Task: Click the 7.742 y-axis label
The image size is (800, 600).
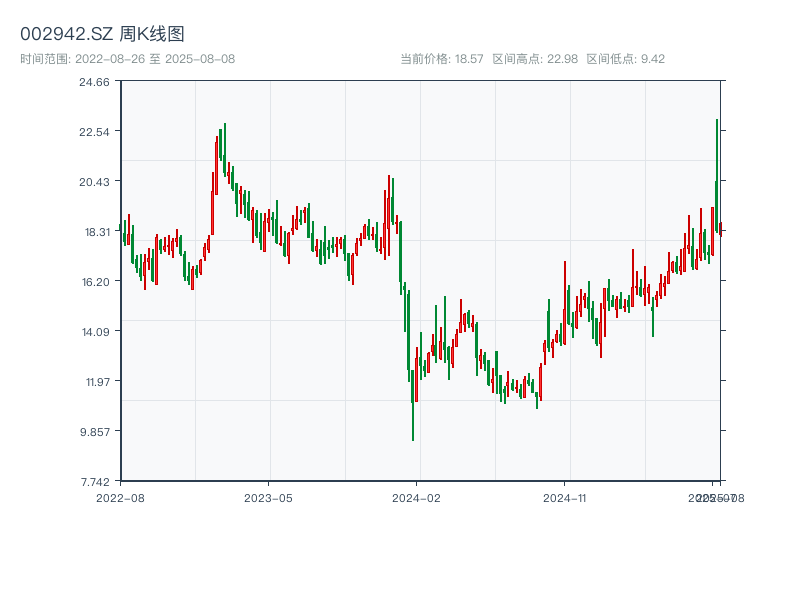Action: (94, 481)
